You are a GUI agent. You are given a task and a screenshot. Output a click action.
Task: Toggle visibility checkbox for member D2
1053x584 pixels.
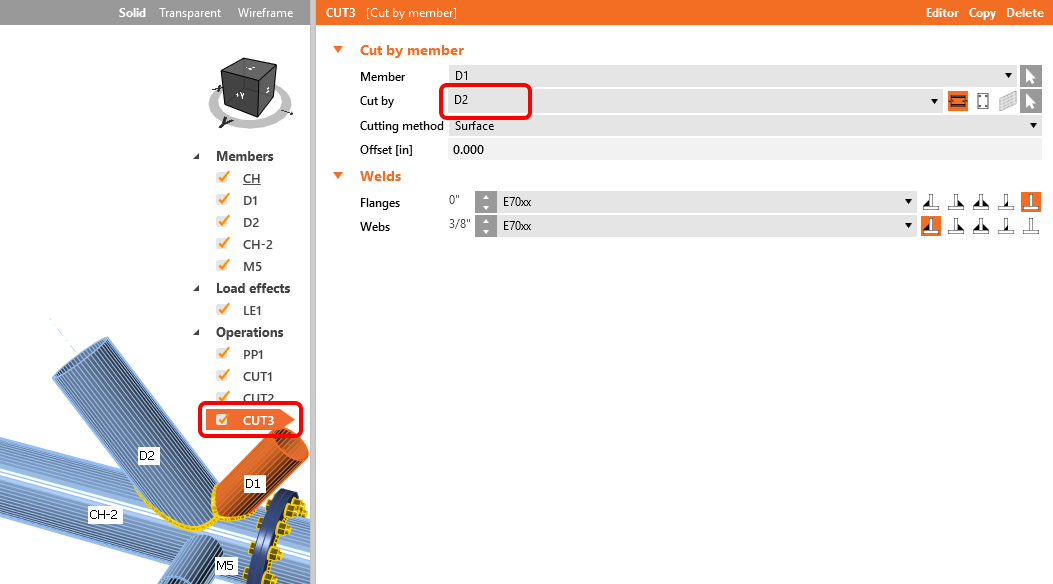[223, 222]
